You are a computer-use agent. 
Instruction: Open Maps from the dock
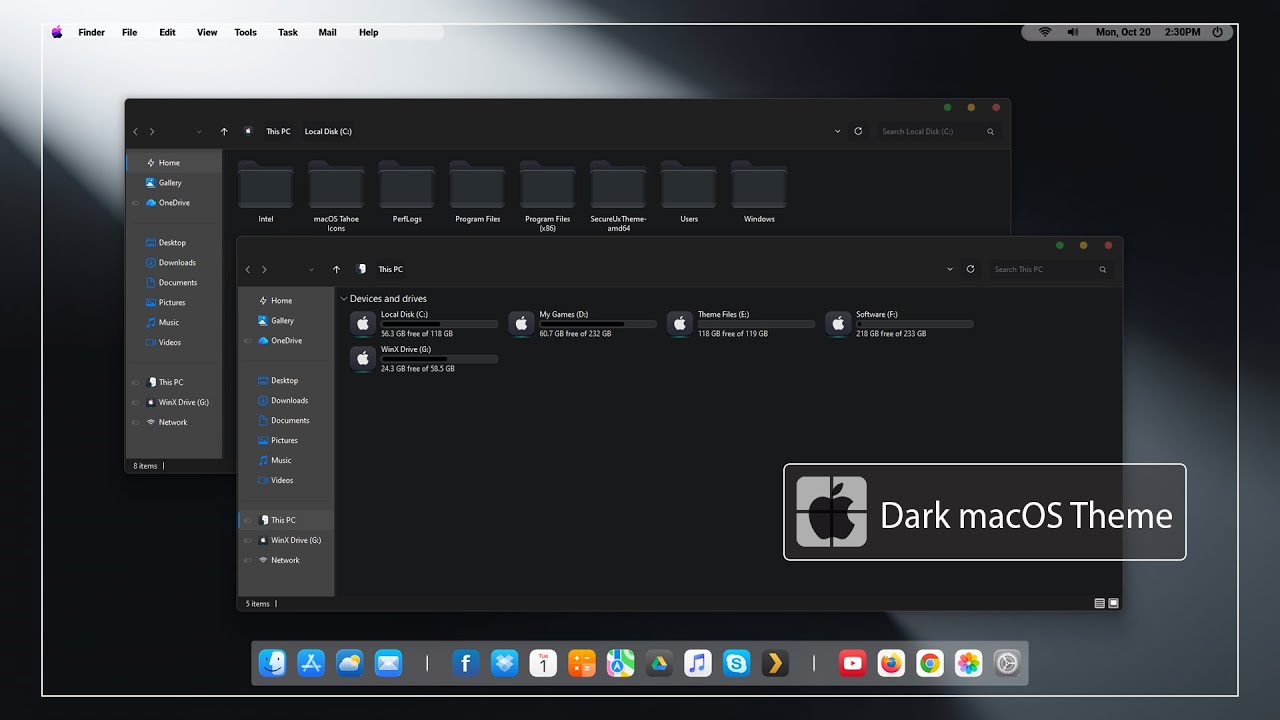pos(620,663)
